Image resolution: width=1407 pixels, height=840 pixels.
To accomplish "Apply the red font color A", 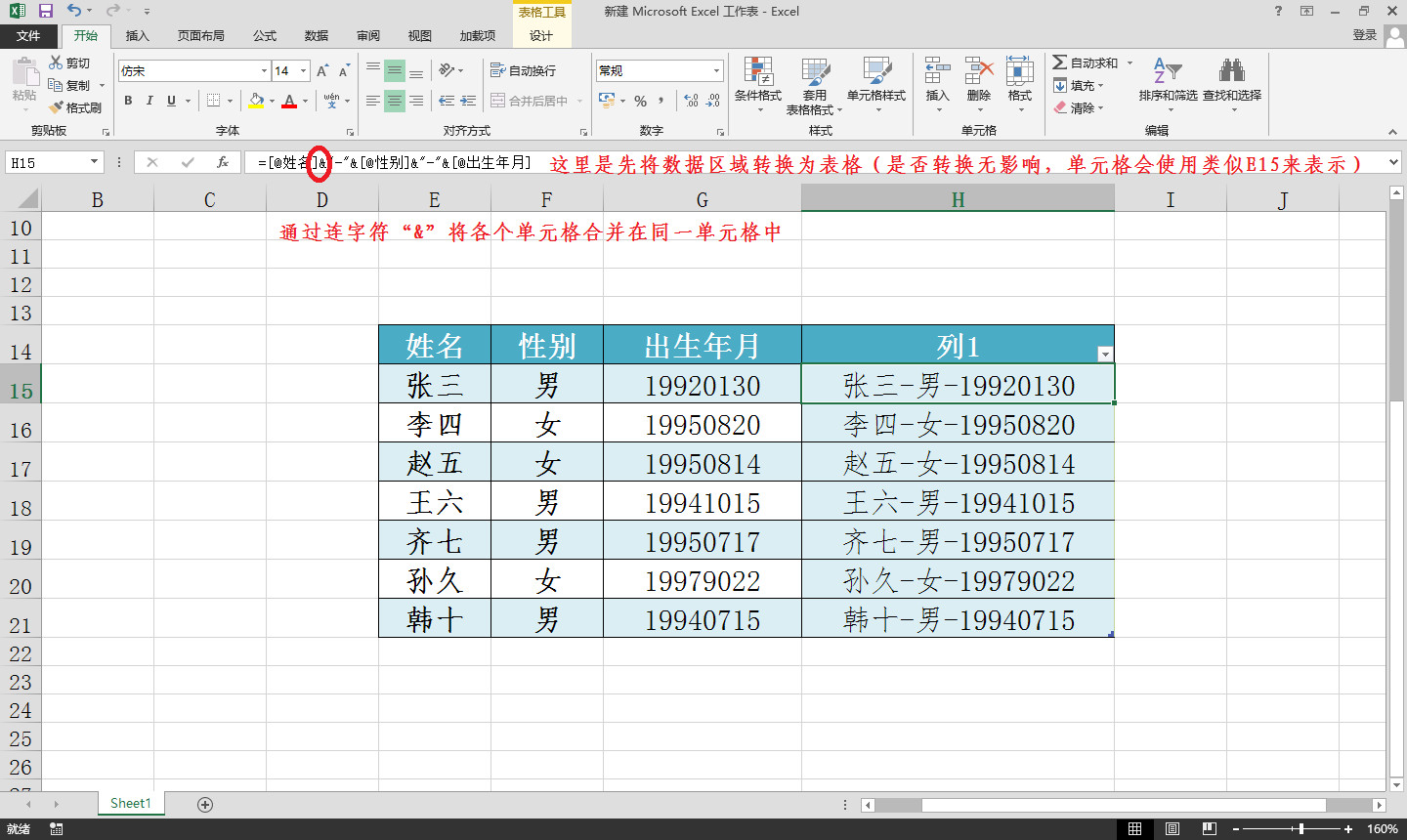I will (x=289, y=101).
